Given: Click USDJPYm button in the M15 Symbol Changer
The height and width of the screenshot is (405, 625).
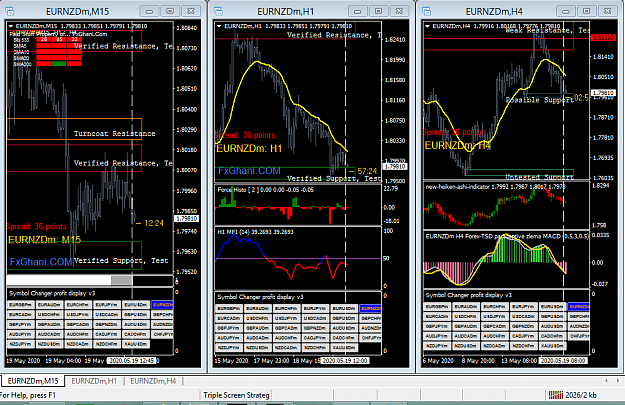Looking at the screenshot, I should point(78,315).
